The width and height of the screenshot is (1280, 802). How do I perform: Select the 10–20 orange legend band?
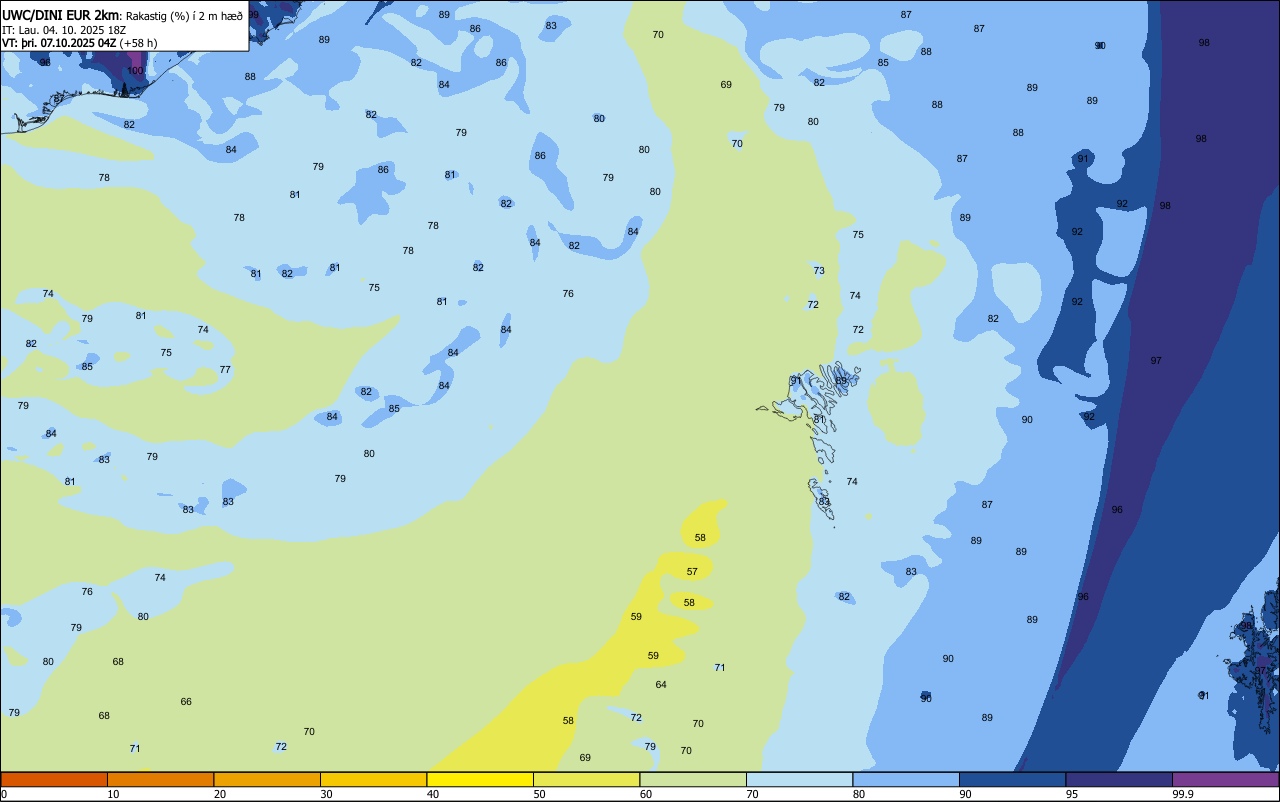click(160, 779)
